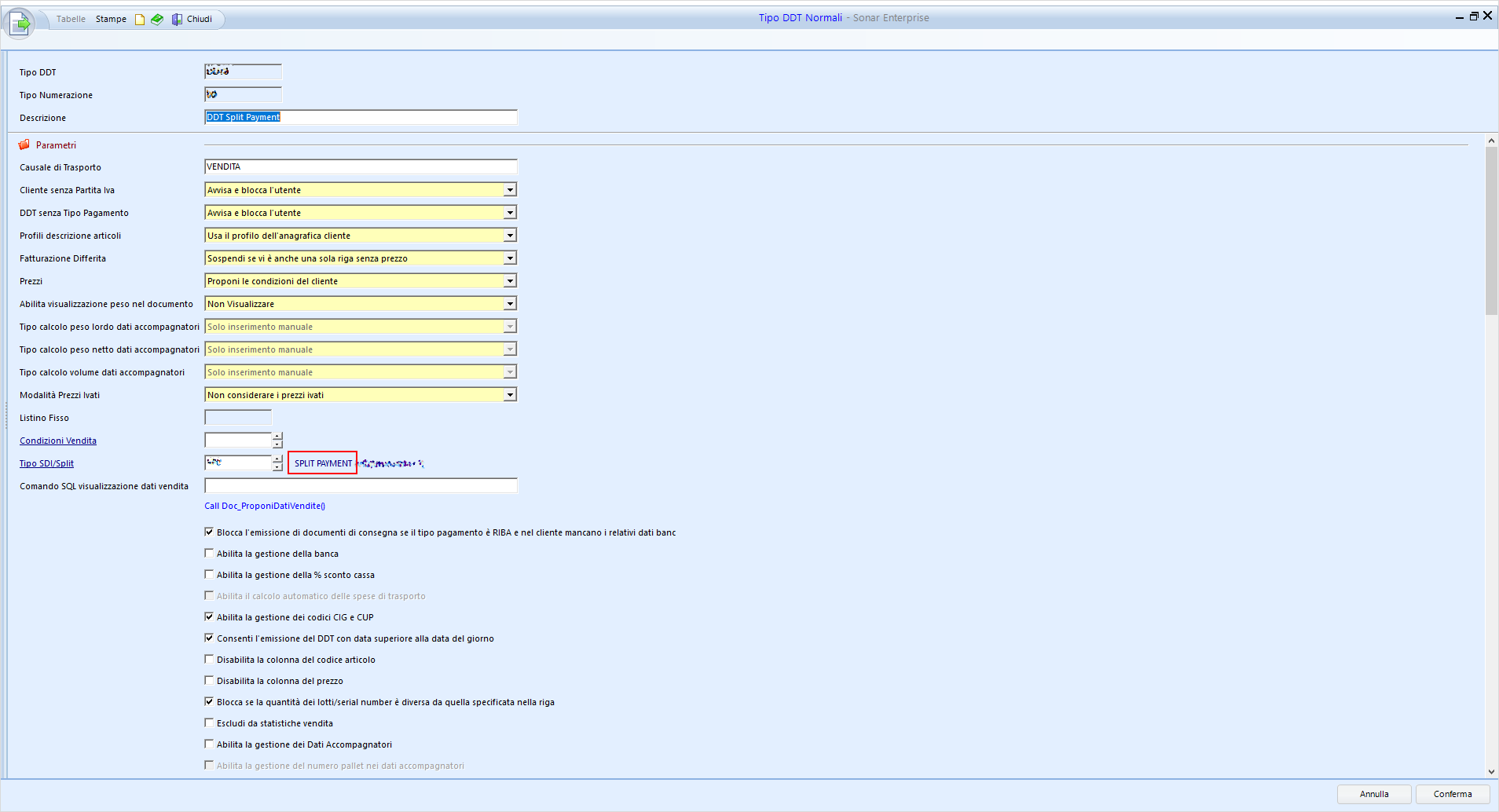Viewport: 1499px width, 812px height.
Task: Click the vertical scrollbar thumb
Action: click(1491, 231)
